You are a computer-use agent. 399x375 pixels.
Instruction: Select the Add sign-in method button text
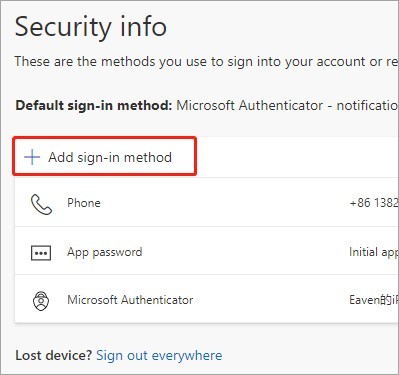coord(110,157)
